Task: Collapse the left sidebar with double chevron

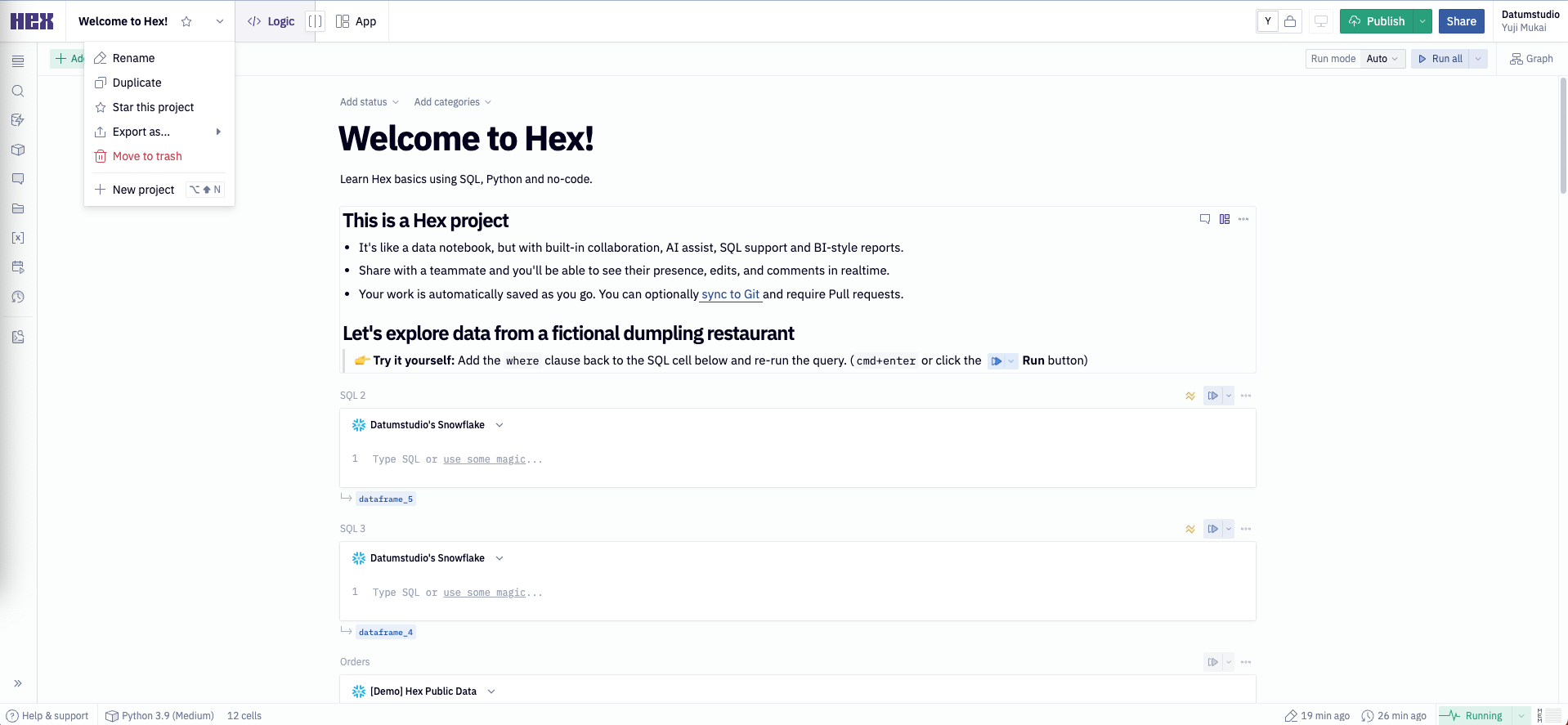Action: point(17,683)
